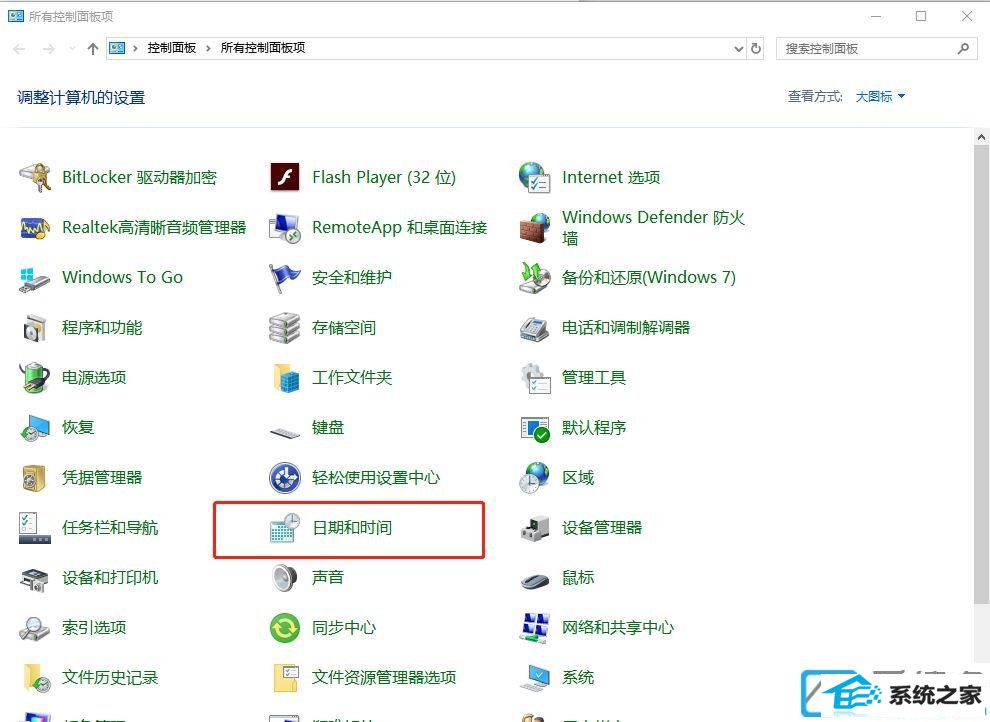The height and width of the screenshot is (722, 990).
Task: Open the 设备管理器 icon
Action: 535,528
